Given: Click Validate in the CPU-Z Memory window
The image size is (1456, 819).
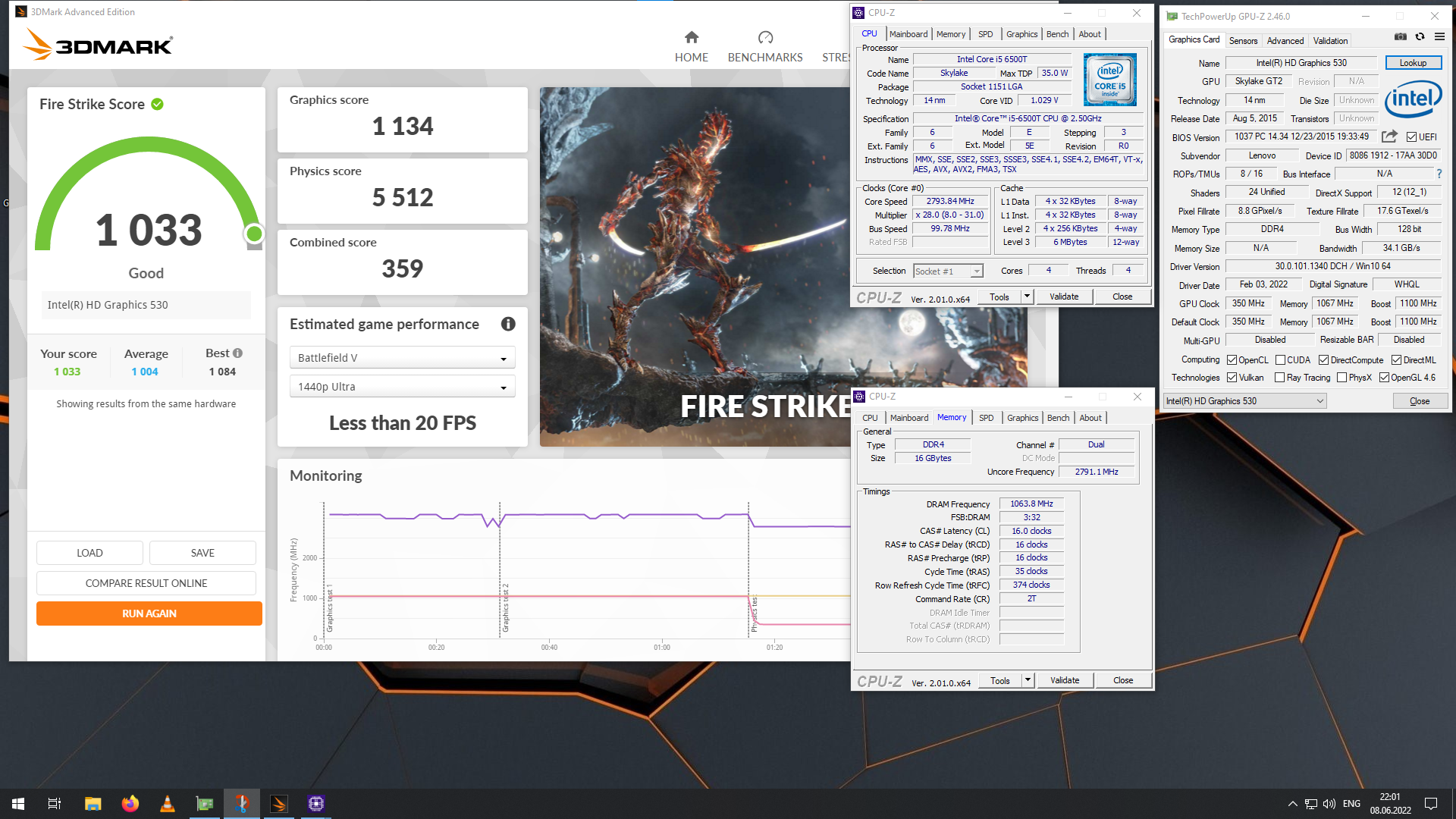Looking at the screenshot, I should click(1065, 680).
